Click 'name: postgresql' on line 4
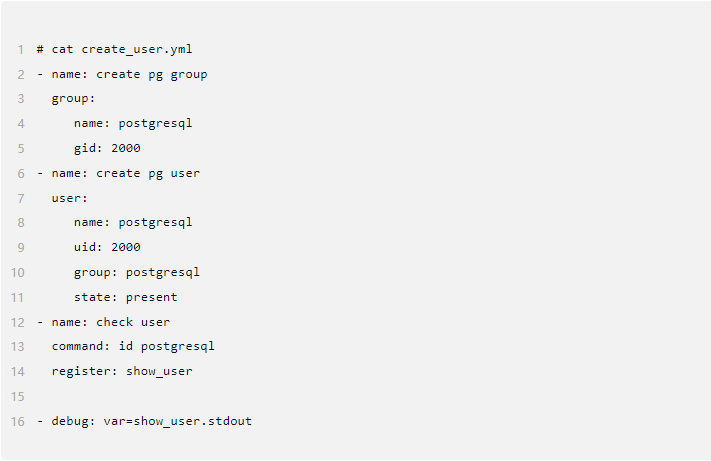Viewport: 711px width, 461px height. [x=132, y=123]
